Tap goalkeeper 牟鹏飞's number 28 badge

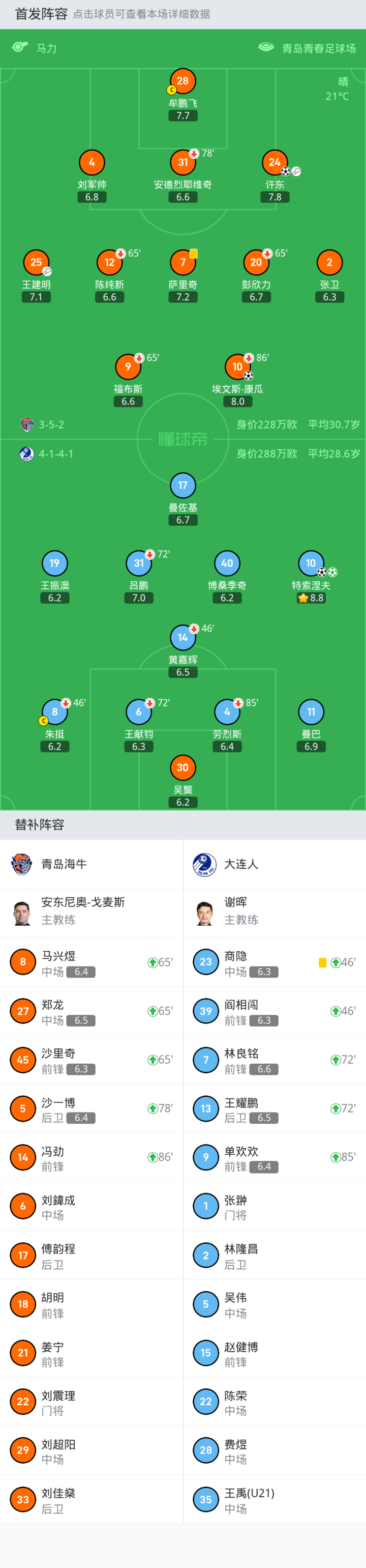[x=182, y=81]
